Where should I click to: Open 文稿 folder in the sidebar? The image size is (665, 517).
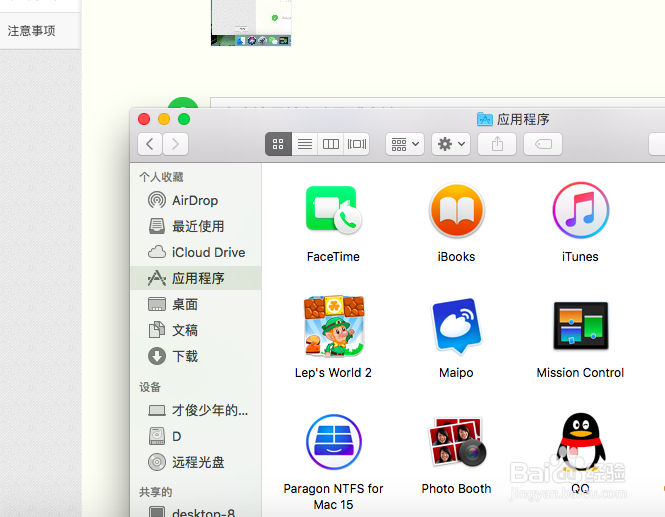pos(196,330)
